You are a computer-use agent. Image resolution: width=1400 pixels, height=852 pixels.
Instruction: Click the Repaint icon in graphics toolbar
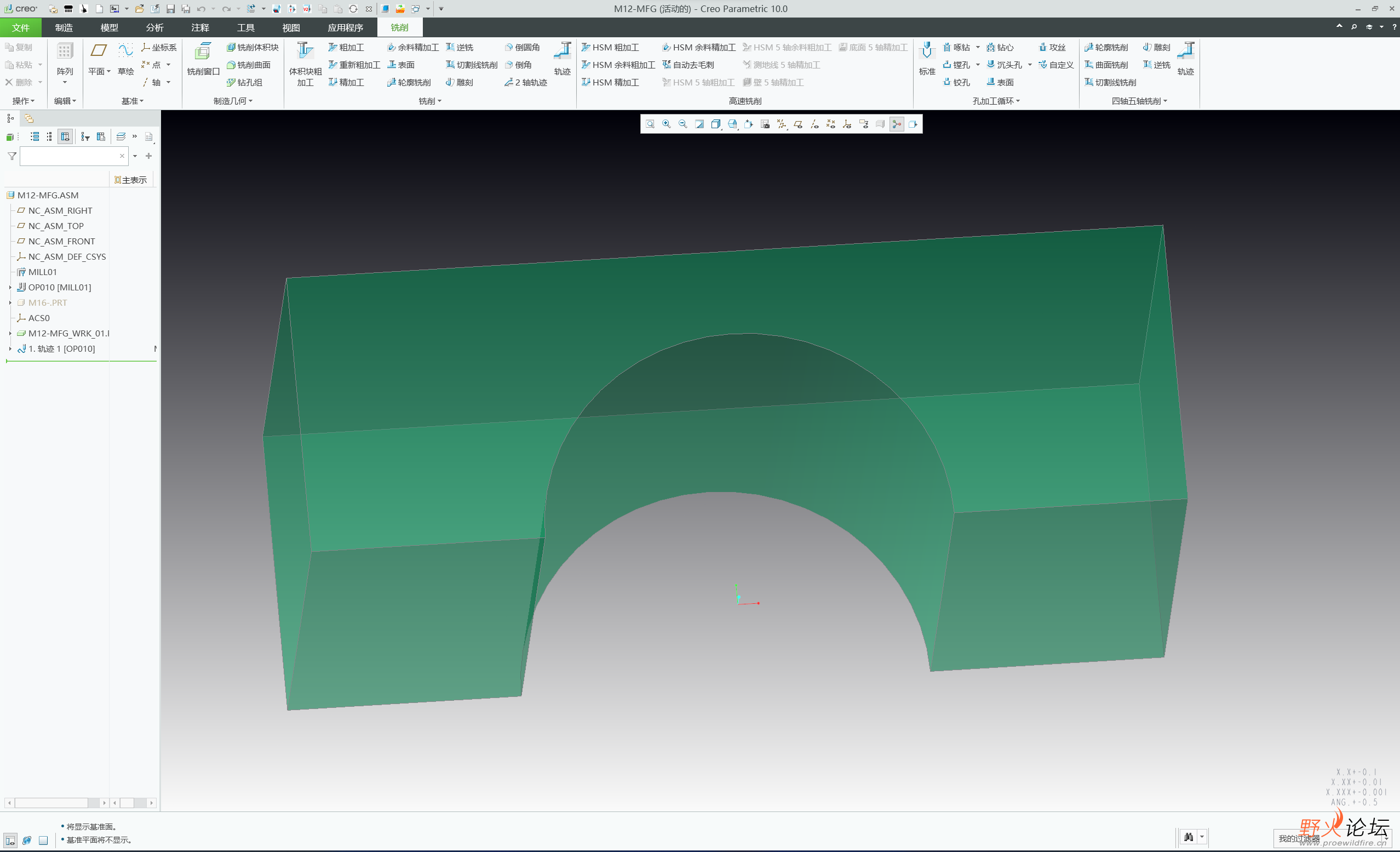pyautogui.click(x=699, y=124)
